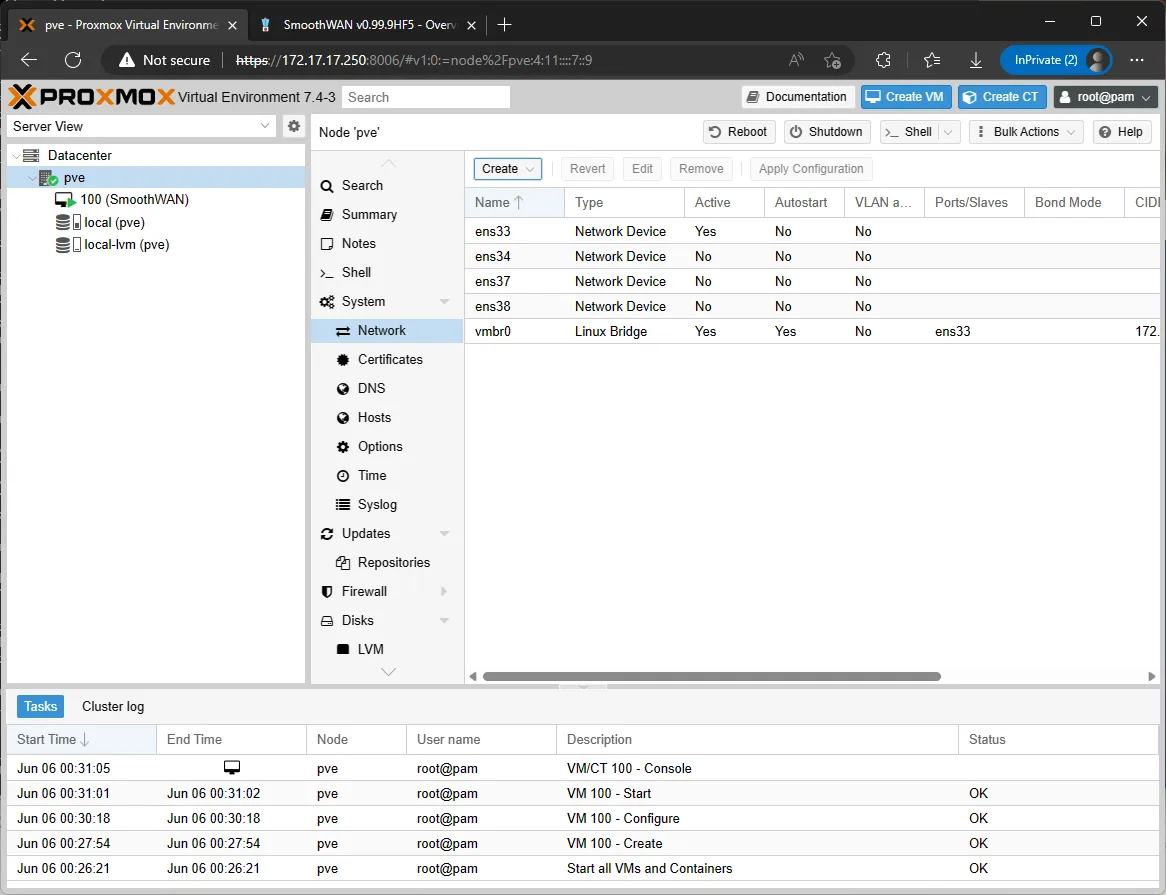Sort network table by Name column
The height and width of the screenshot is (895, 1166).
pyautogui.click(x=515, y=202)
